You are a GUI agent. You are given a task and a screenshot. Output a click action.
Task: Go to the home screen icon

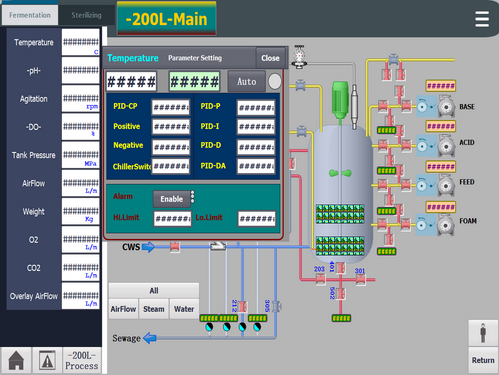[x=16, y=360]
